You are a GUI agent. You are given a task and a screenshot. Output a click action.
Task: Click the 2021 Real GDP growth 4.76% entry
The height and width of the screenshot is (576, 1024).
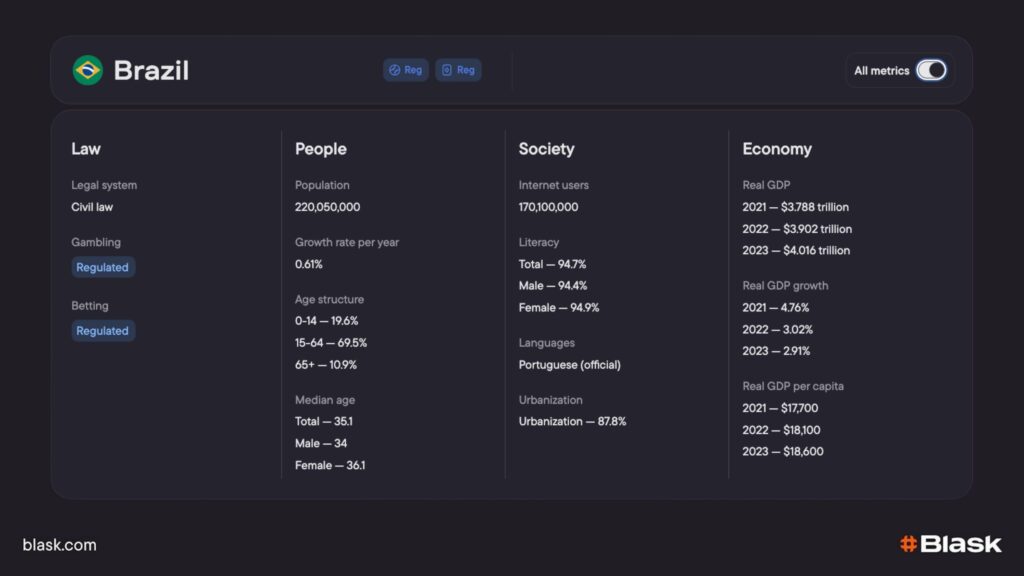[775, 307]
